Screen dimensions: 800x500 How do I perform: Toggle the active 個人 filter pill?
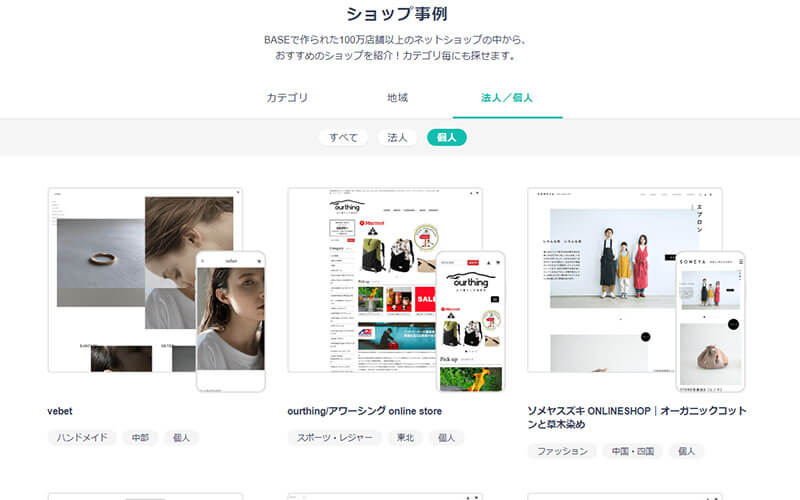tap(446, 137)
